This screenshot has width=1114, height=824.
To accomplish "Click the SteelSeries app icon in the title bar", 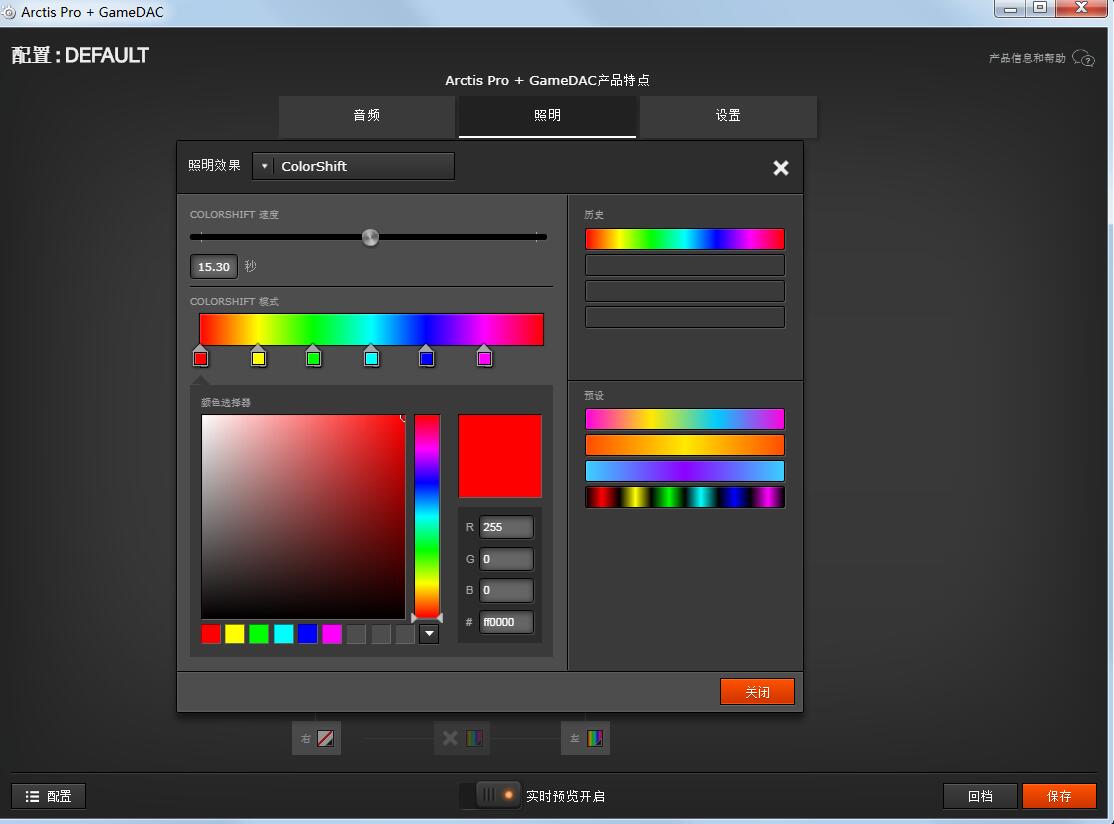I will pyautogui.click(x=9, y=12).
